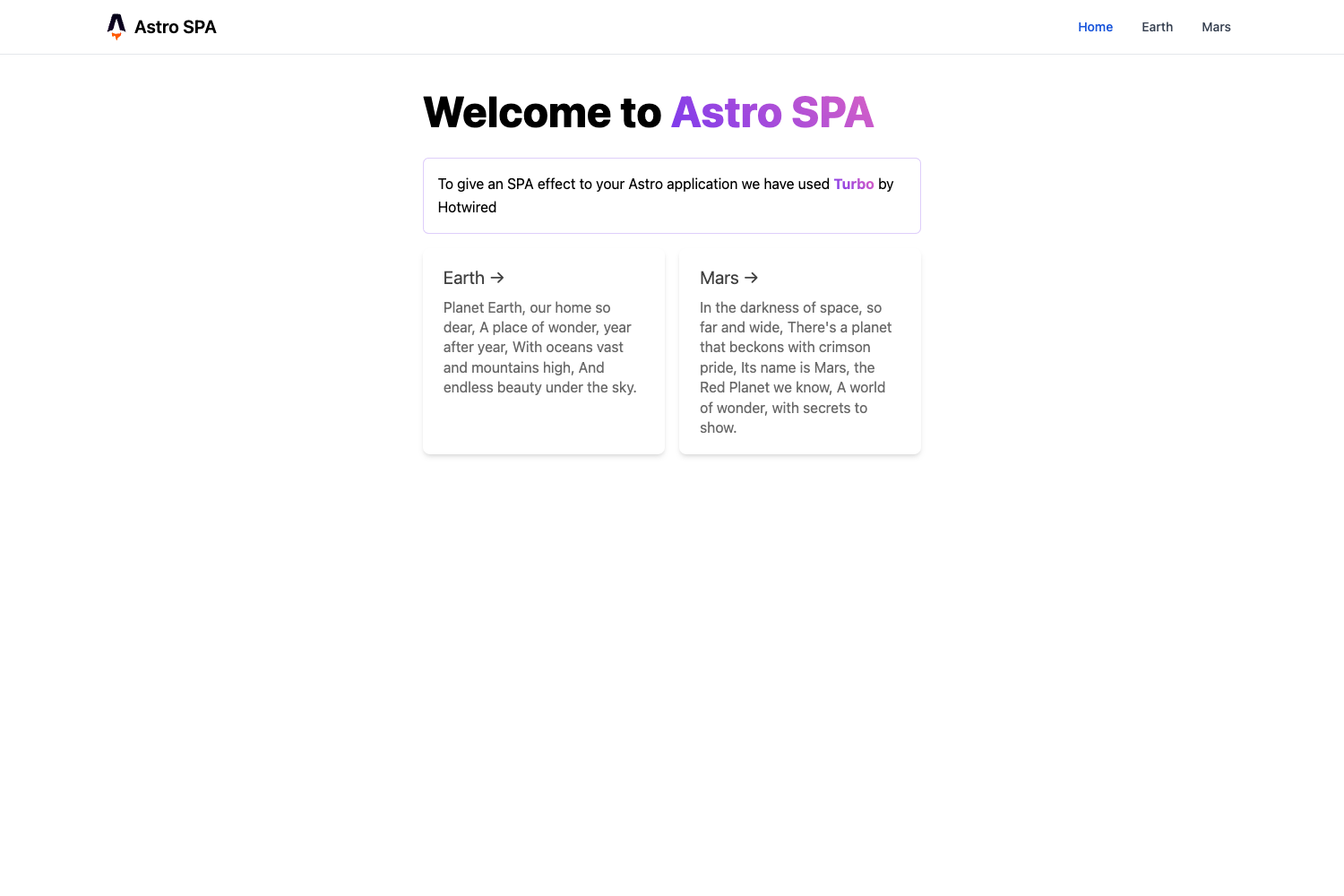Click the arrow next to Earth heading
The width and height of the screenshot is (1344, 896).
[x=497, y=278]
